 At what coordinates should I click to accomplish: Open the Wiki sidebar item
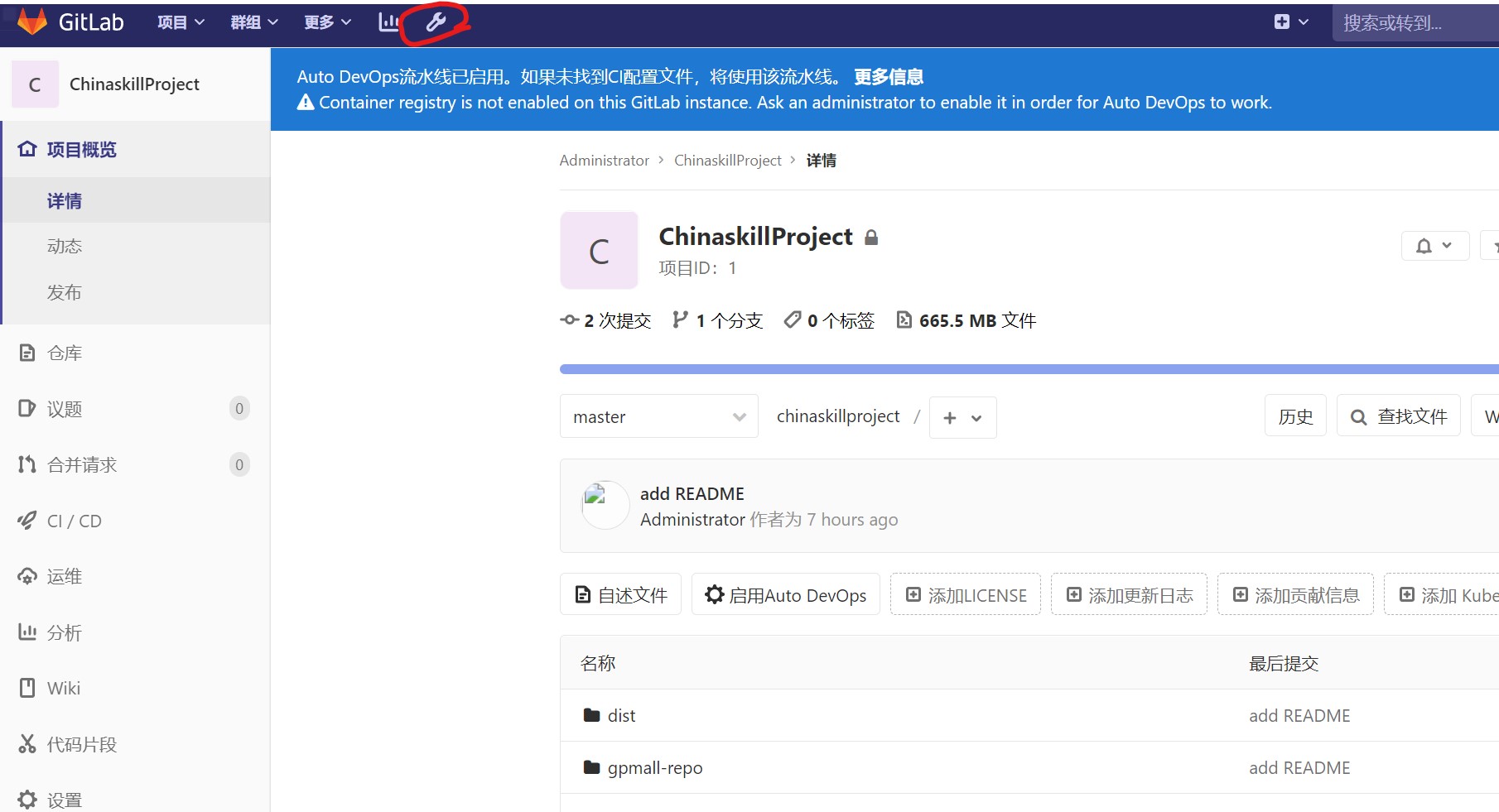tap(63, 688)
